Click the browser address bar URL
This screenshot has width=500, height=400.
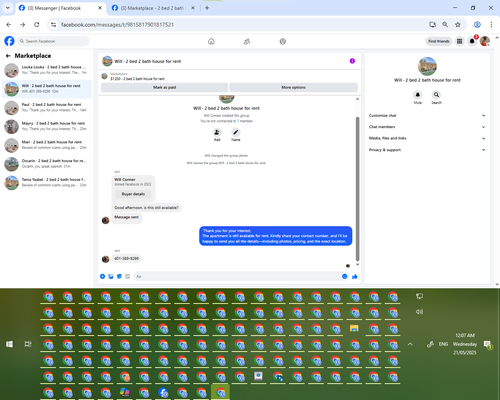pyautogui.click(x=117, y=25)
